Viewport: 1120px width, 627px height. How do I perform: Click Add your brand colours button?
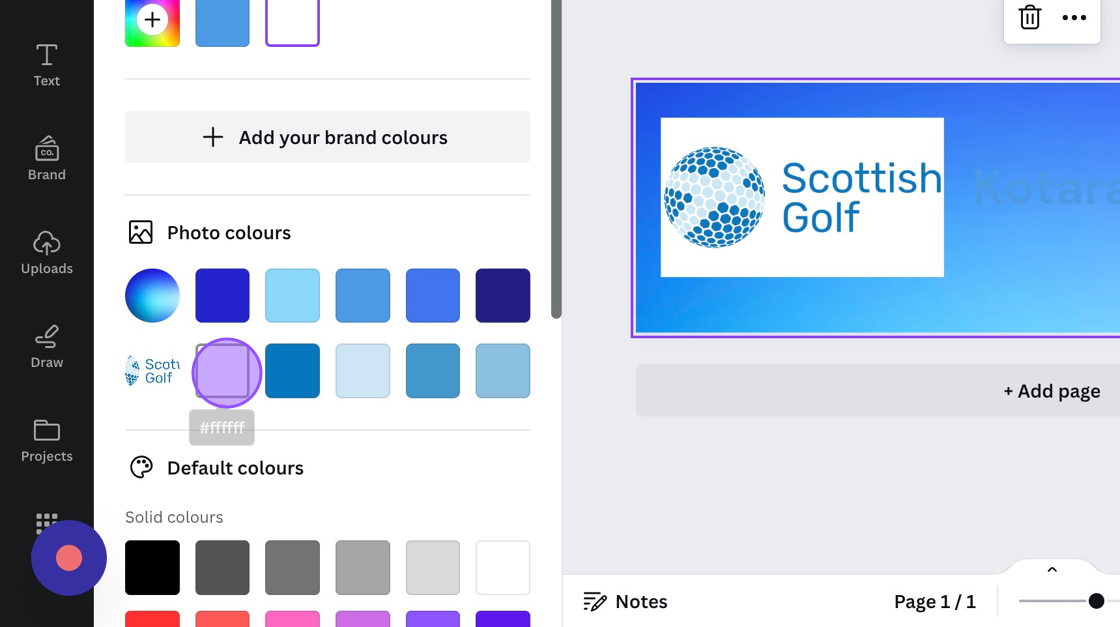coord(327,137)
